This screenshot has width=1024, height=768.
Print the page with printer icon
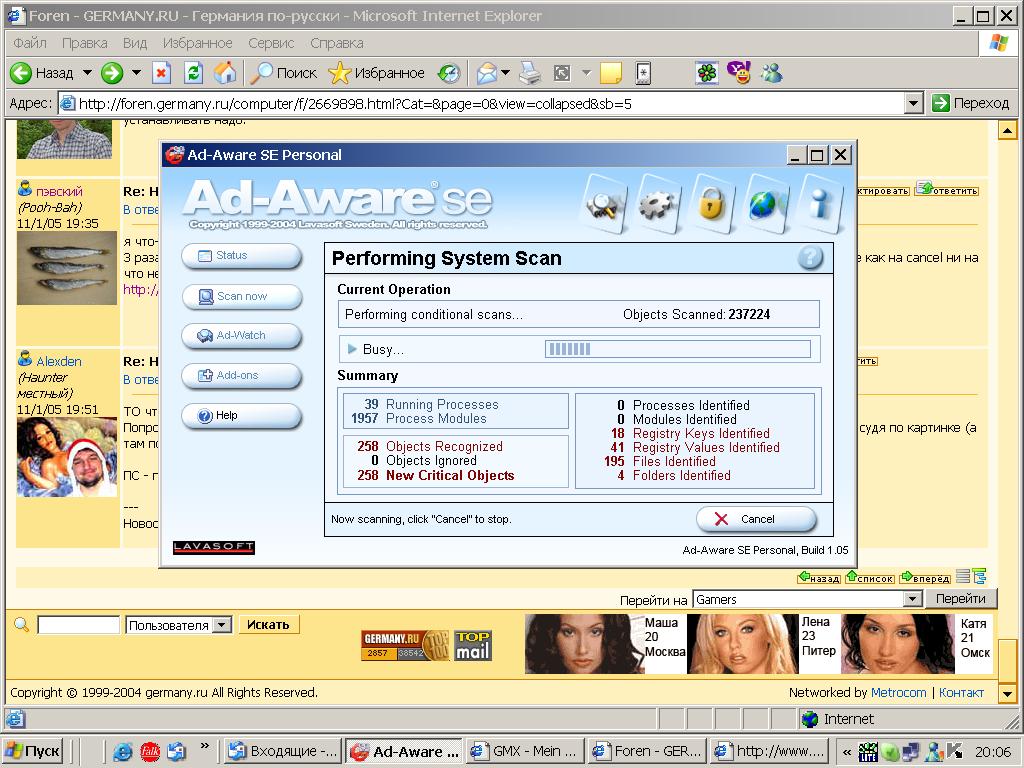coord(530,73)
